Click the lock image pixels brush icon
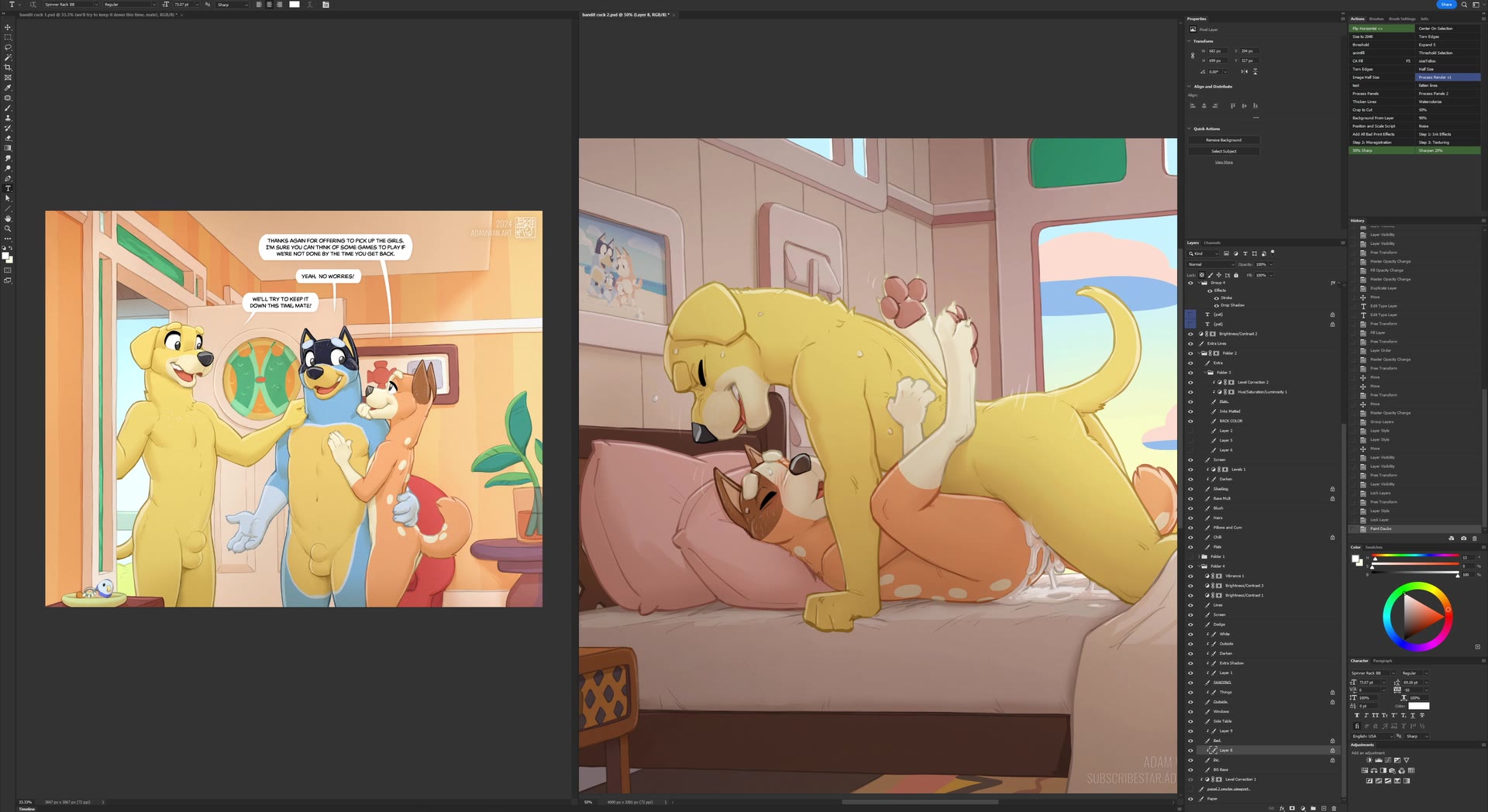The image size is (1488, 812). click(1211, 275)
